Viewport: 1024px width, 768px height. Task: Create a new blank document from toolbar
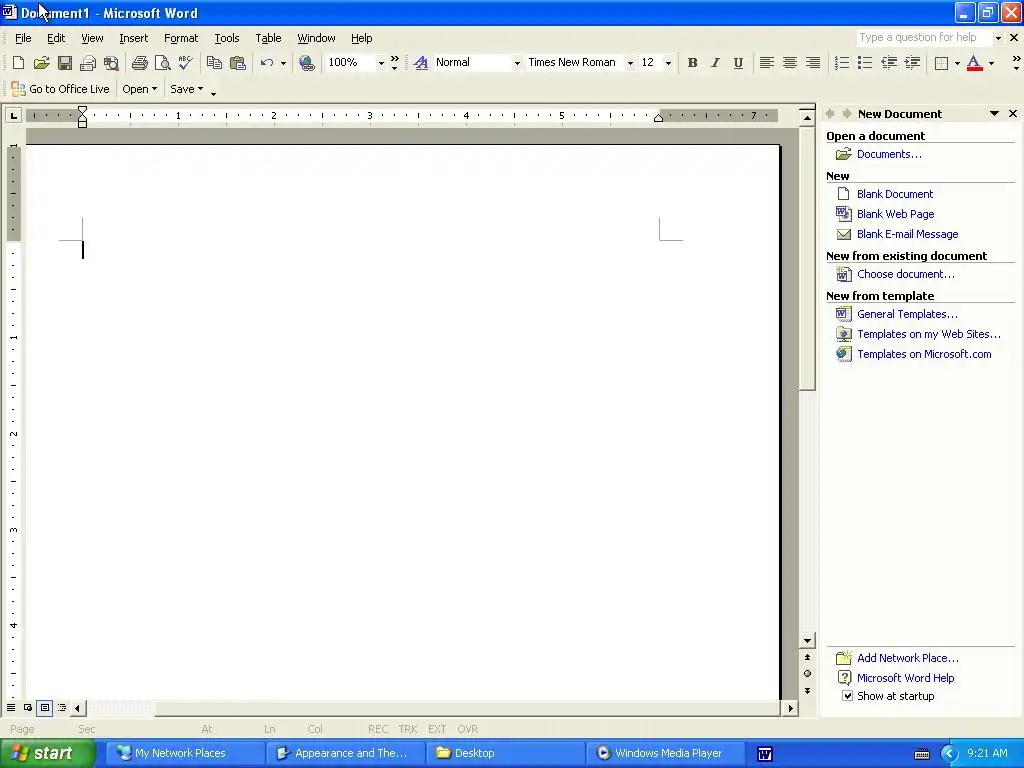click(x=18, y=63)
